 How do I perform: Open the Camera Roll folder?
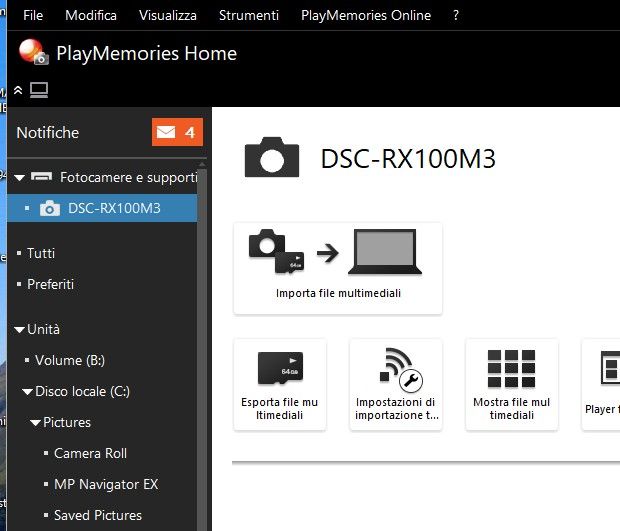tap(90, 453)
